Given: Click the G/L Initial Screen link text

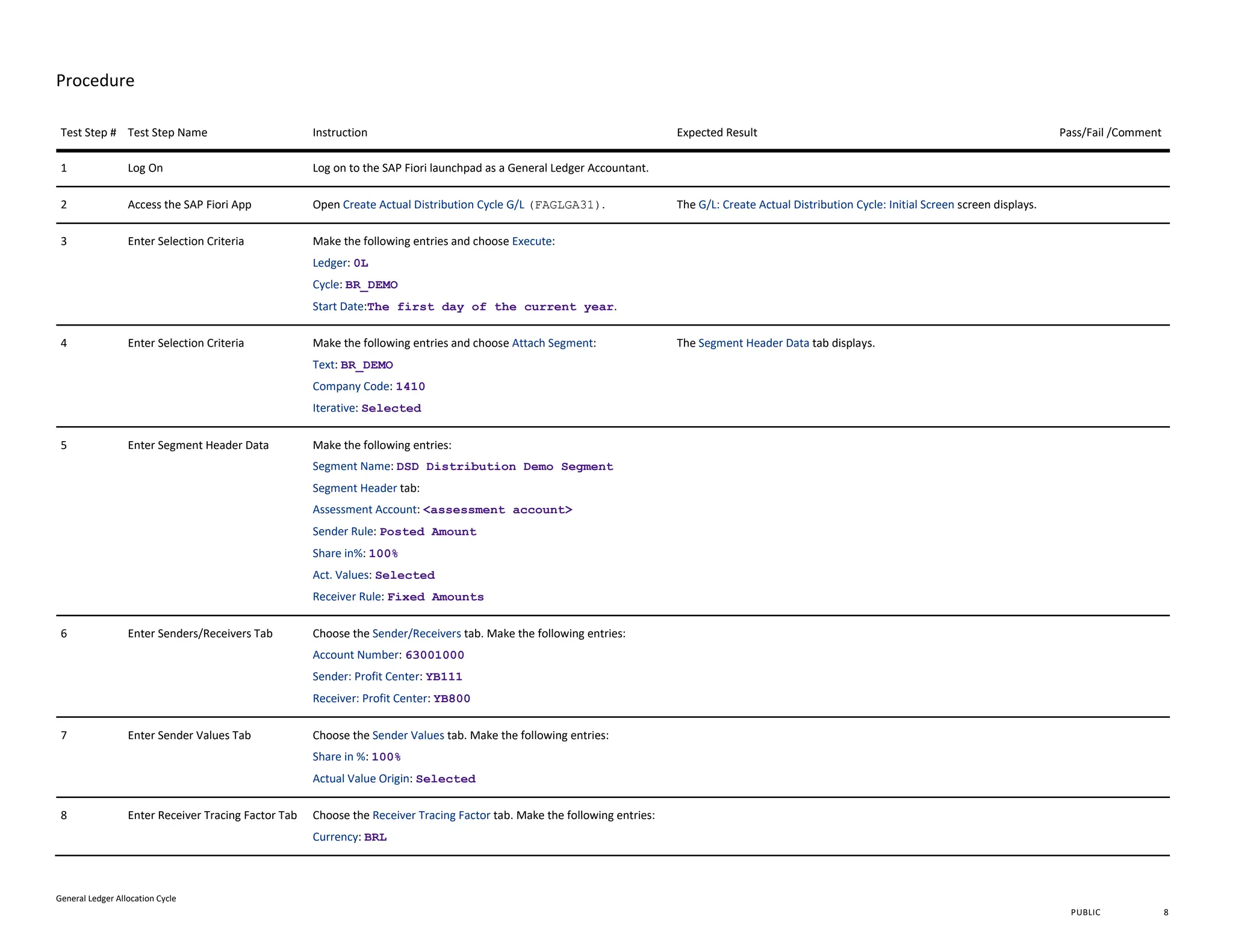Looking at the screenshot, I should (825, 205).
